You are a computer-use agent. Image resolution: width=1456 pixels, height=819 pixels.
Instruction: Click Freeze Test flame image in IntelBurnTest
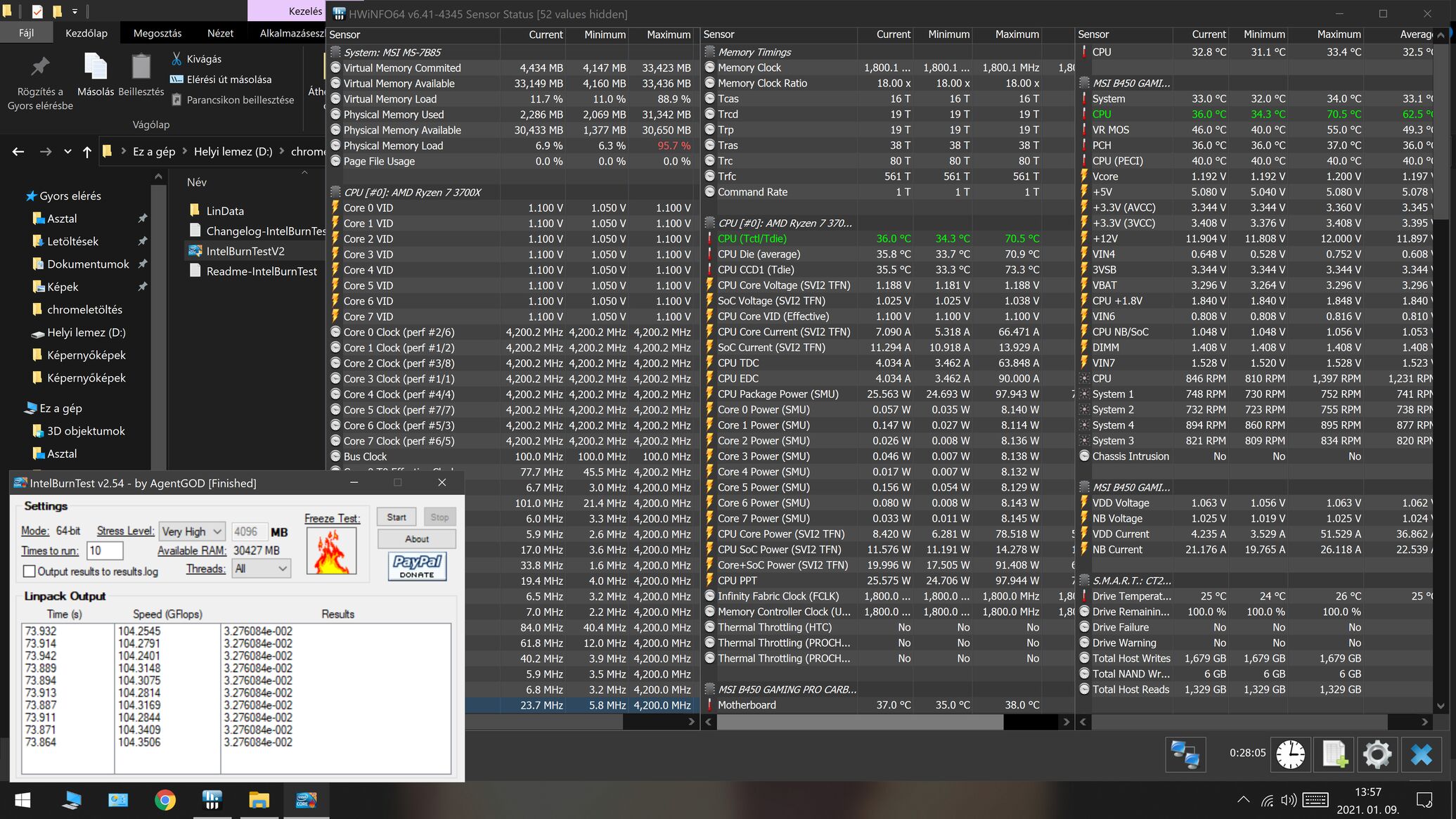point(331,552)
